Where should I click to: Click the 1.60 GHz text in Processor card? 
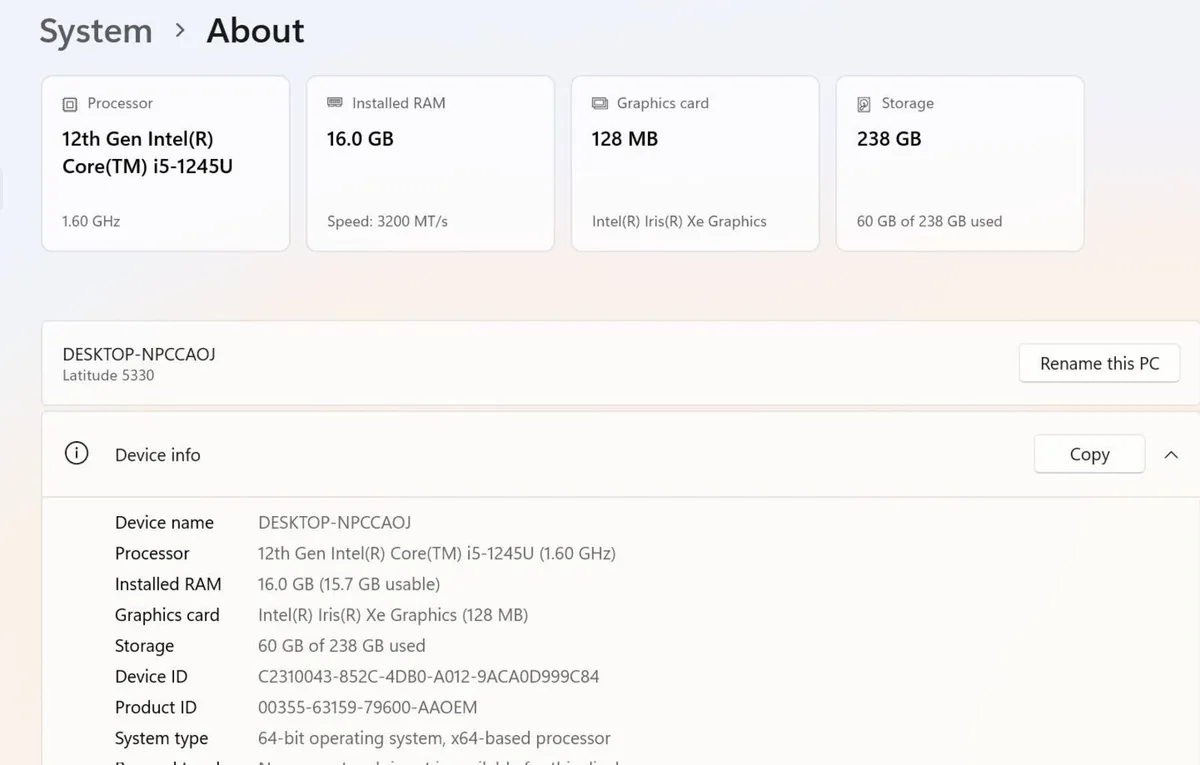tap(91, 221)
